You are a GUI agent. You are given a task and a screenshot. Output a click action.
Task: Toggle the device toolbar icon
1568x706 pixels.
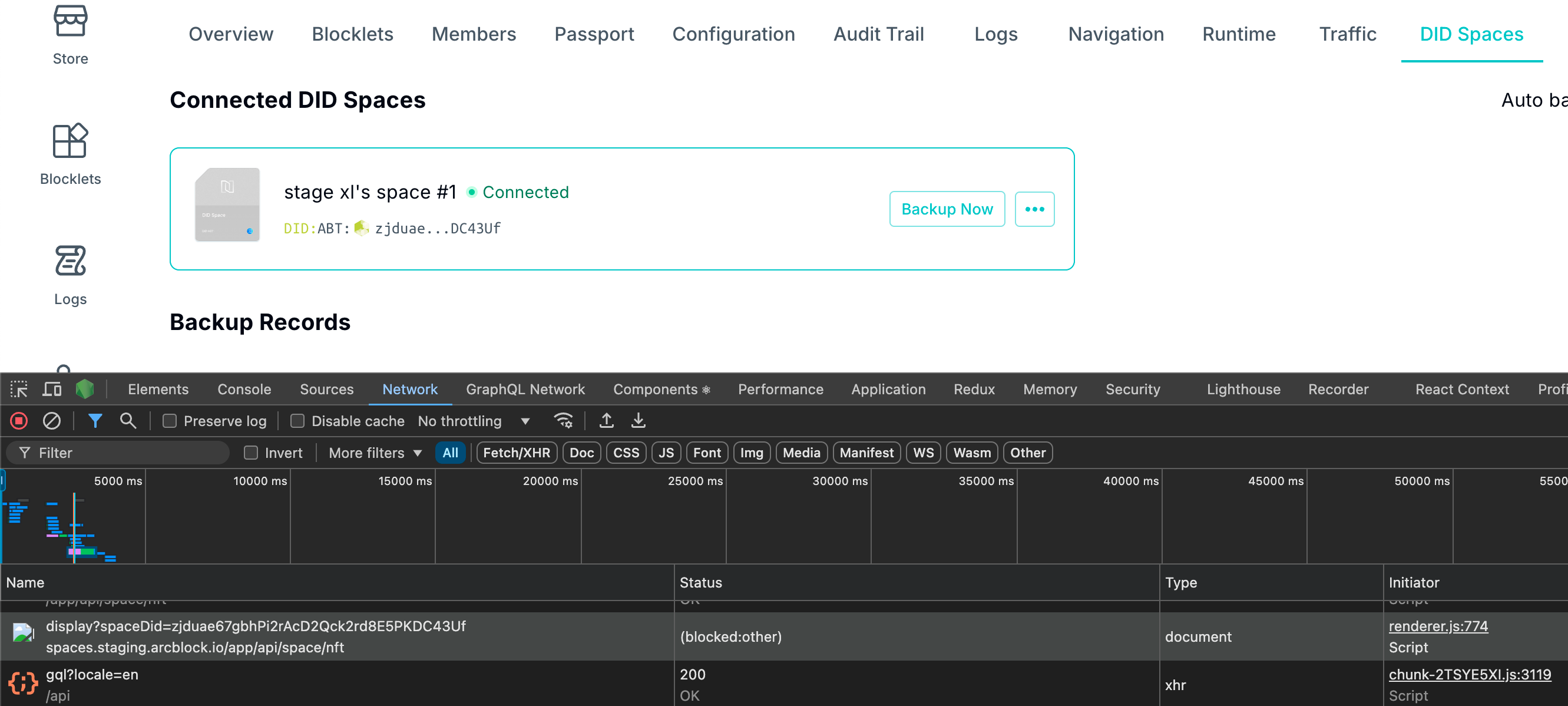52,390
